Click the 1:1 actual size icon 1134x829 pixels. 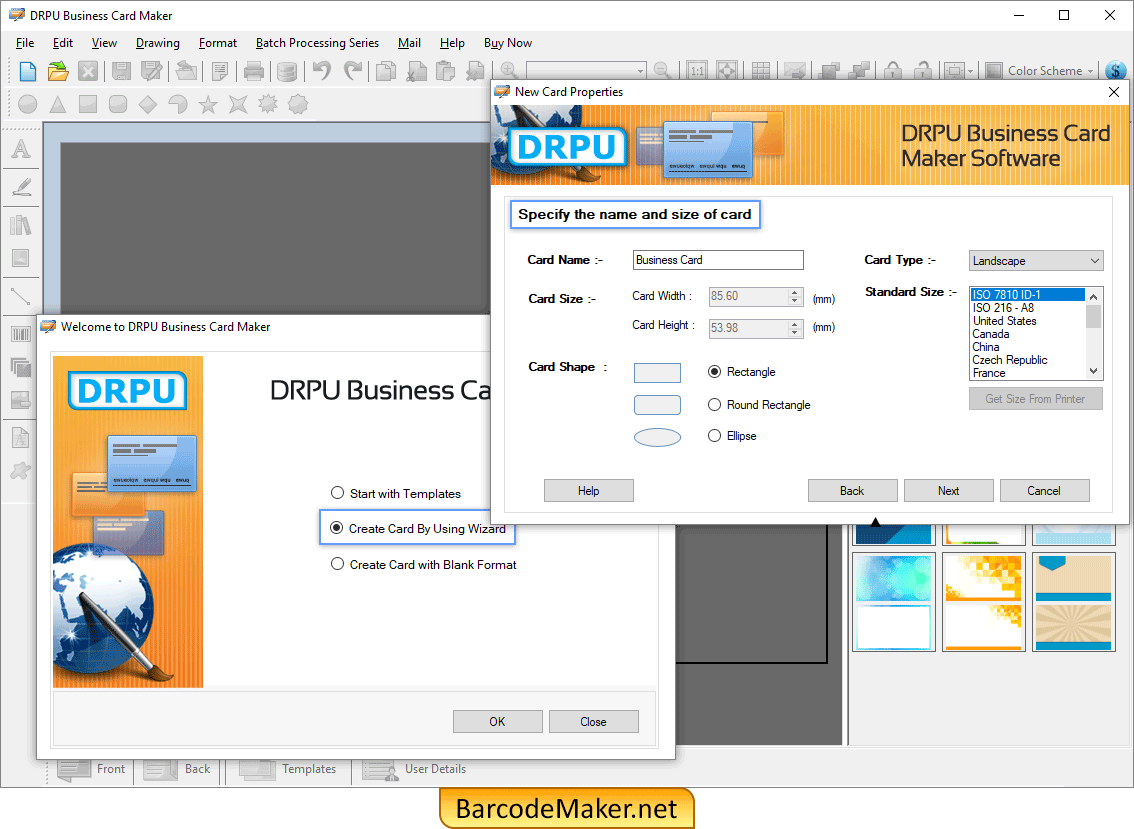coord(696,71)
